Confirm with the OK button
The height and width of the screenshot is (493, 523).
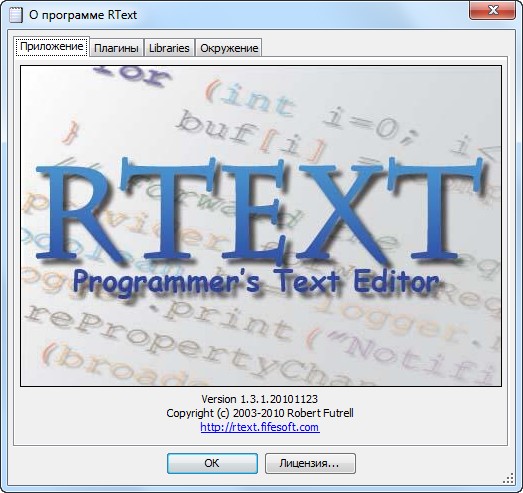(x=212, y=463)
